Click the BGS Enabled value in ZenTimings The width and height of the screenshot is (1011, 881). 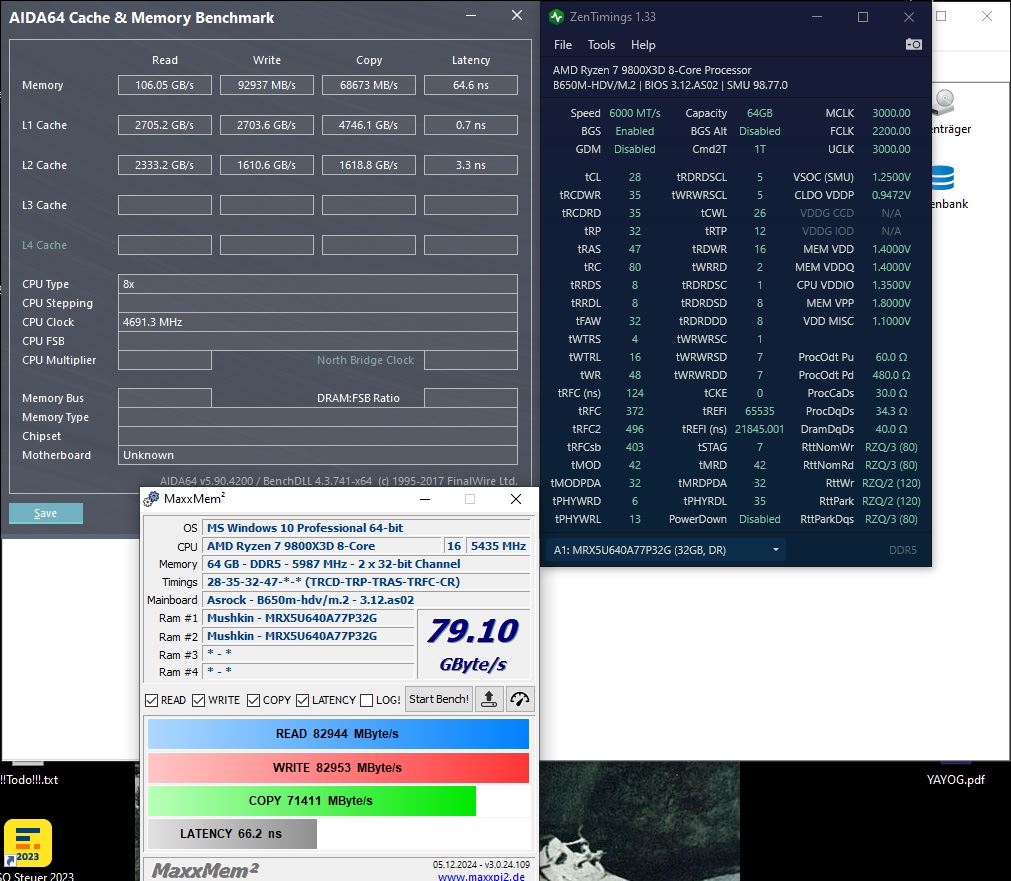pyautogui.click(x=634, y=131)
